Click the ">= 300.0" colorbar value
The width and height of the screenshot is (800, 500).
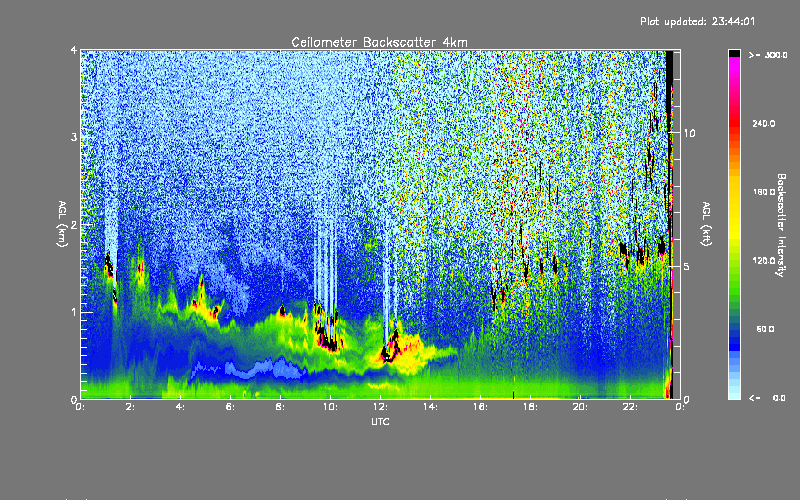[x=768, y=55]
